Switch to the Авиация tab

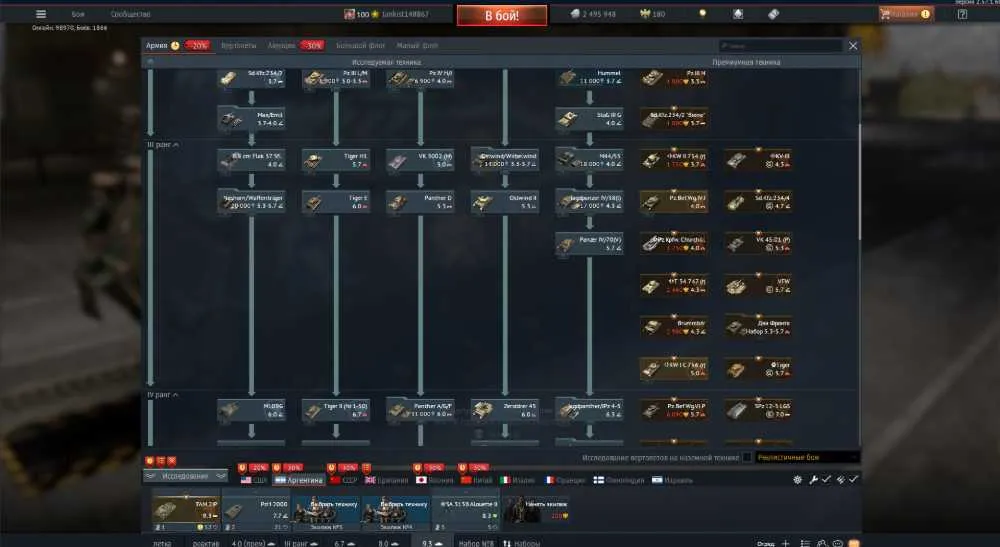click(281, 45)
